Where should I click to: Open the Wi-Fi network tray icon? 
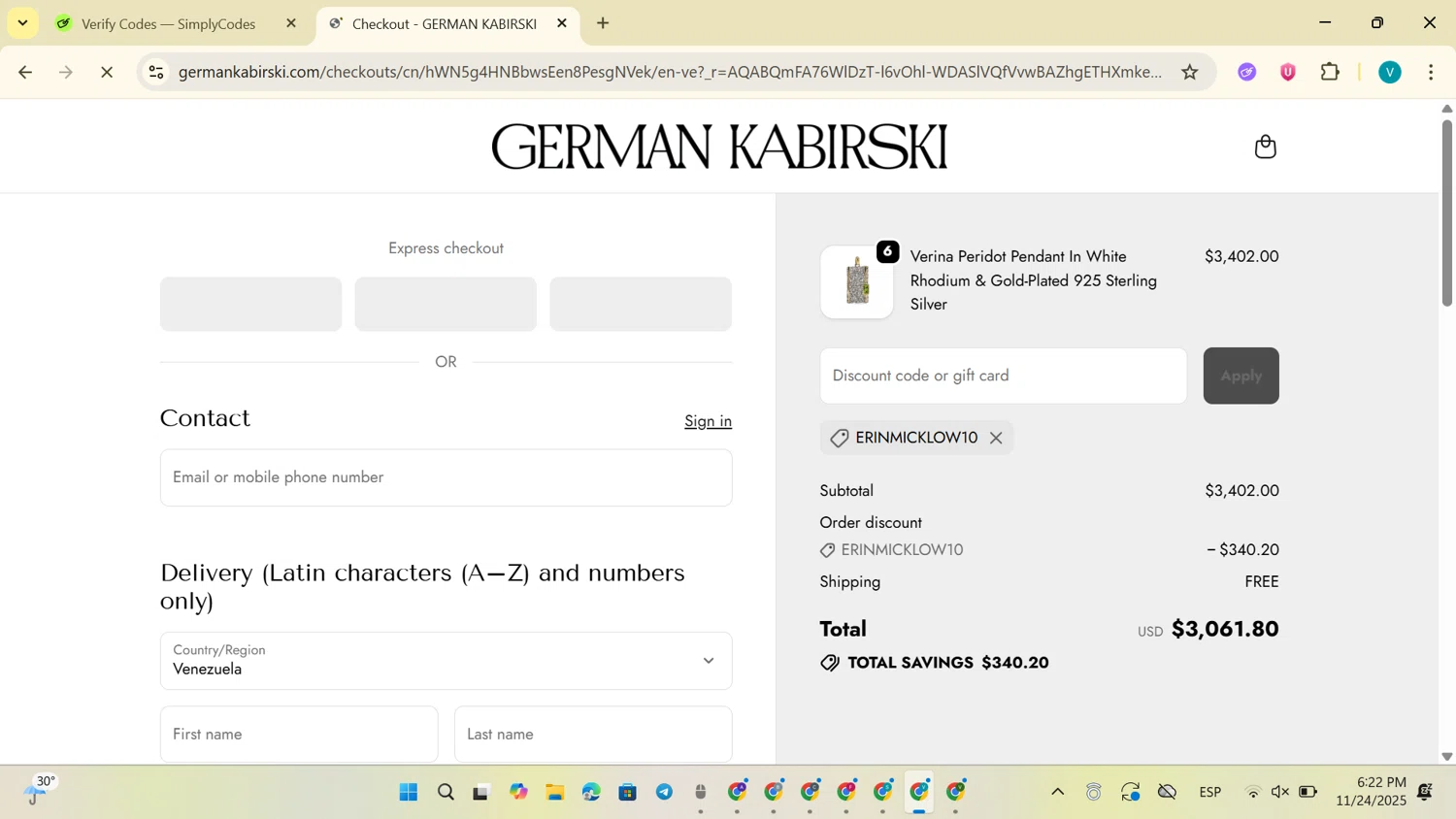(1253, 793)
